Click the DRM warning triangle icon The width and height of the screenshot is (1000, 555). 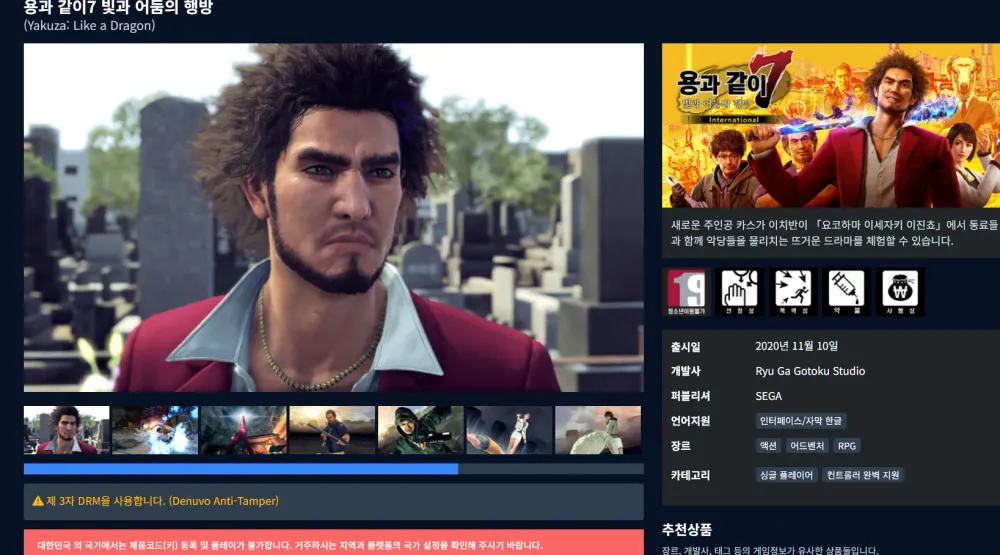(38, 501)
